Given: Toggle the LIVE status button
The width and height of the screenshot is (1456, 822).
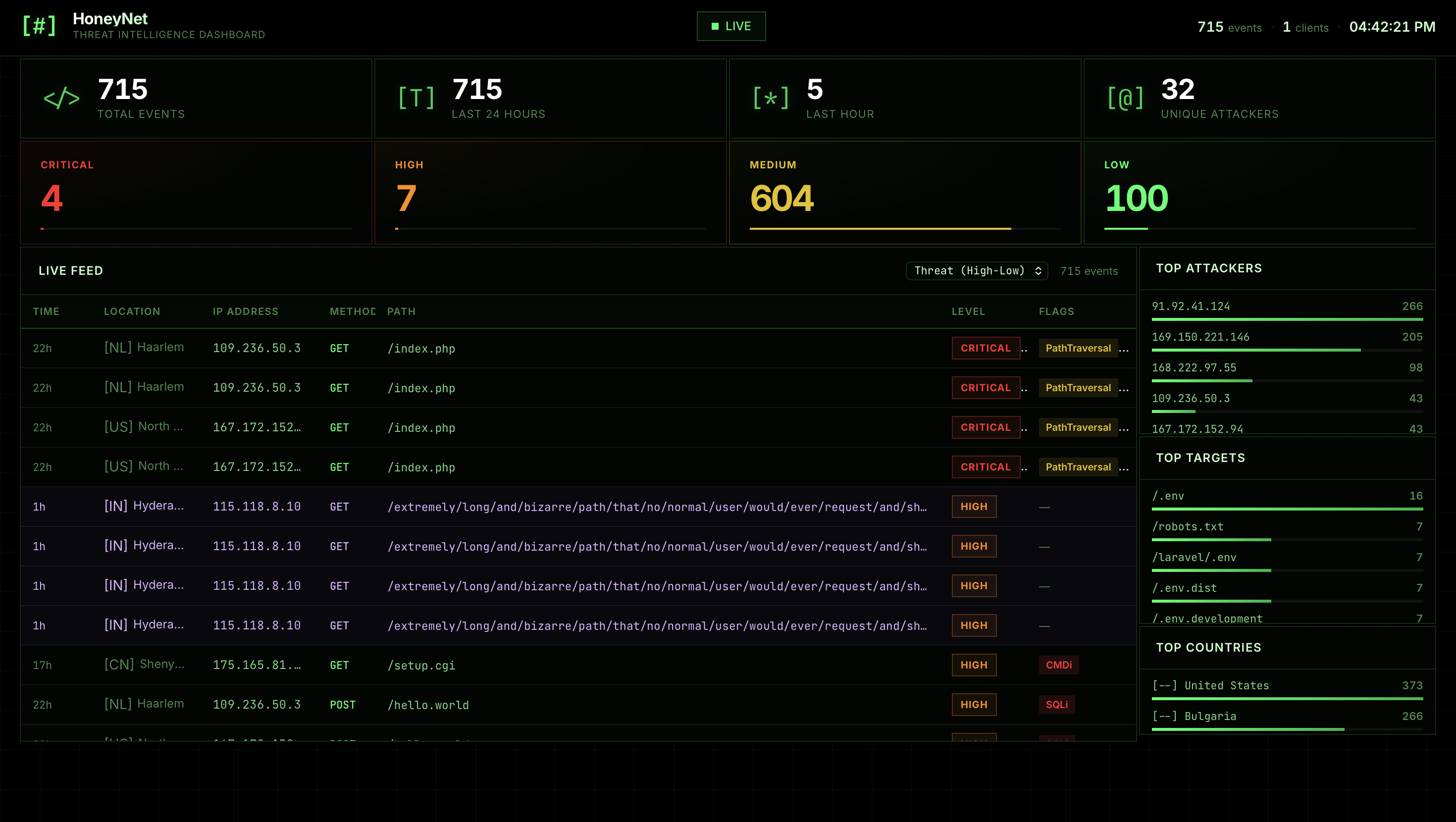Looking at the screenshot, I should coord(731,26).
